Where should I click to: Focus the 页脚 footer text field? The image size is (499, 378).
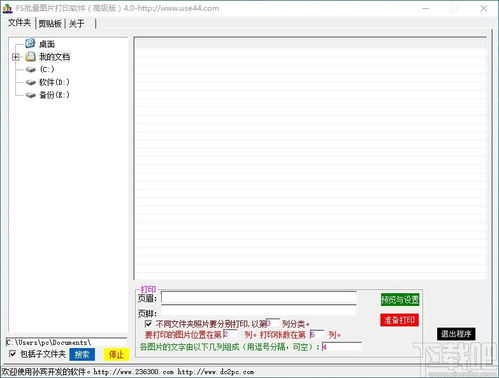[x=259, y=312]
